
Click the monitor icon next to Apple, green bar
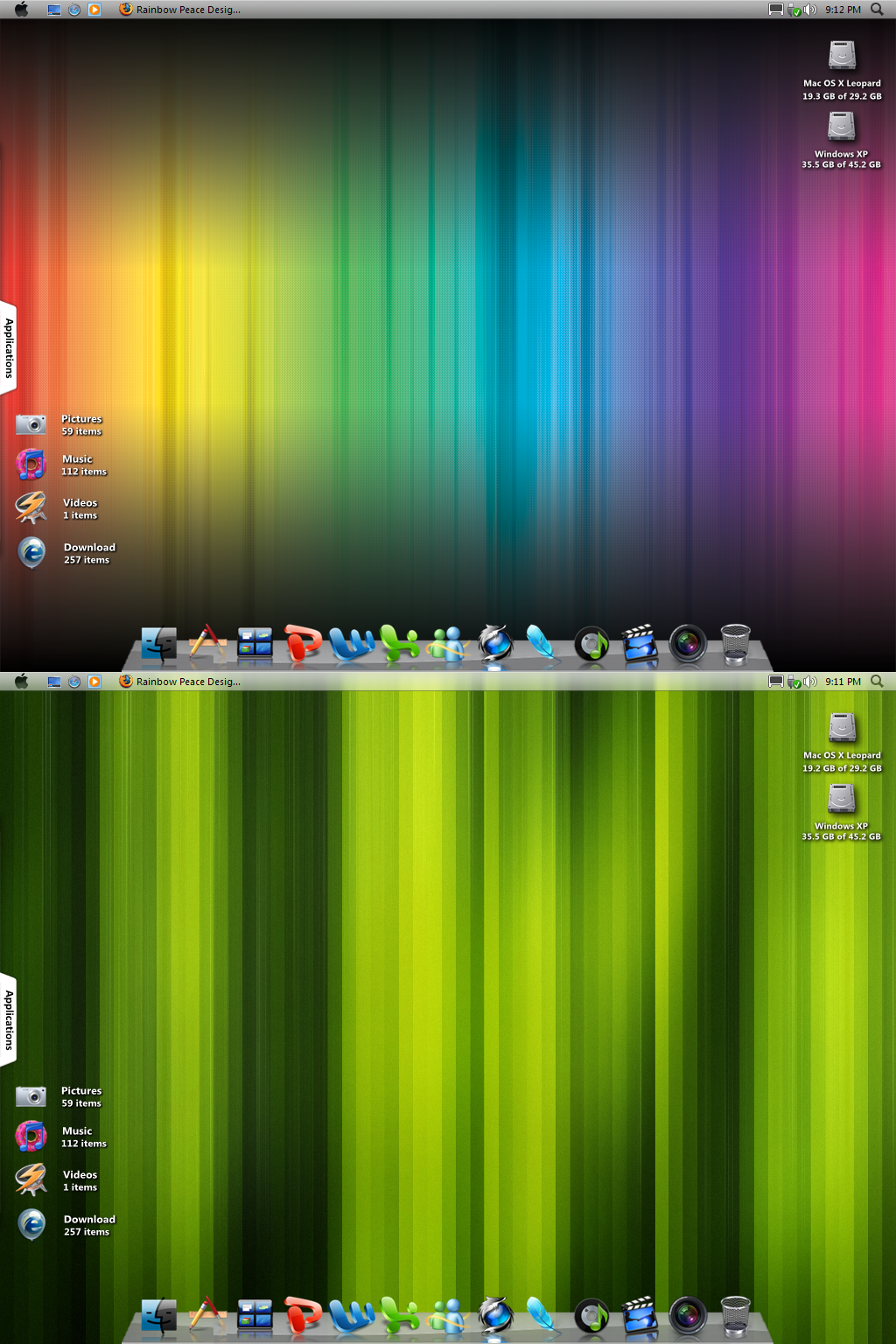coord(54,682)
